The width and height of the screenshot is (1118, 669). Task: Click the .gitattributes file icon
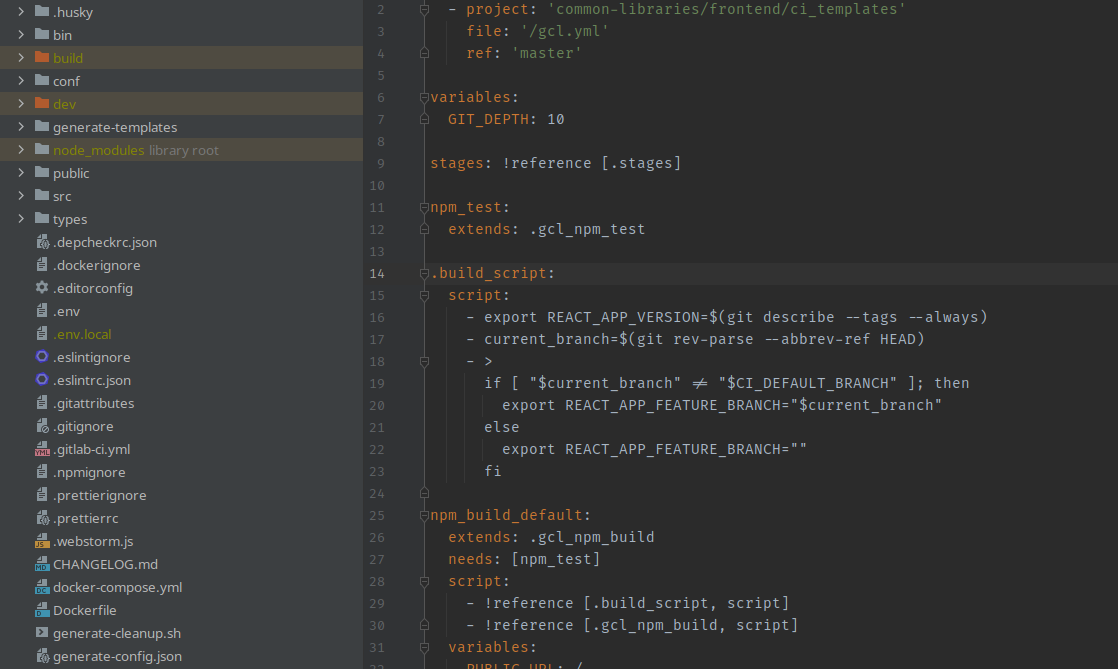[x=42, y=402]
